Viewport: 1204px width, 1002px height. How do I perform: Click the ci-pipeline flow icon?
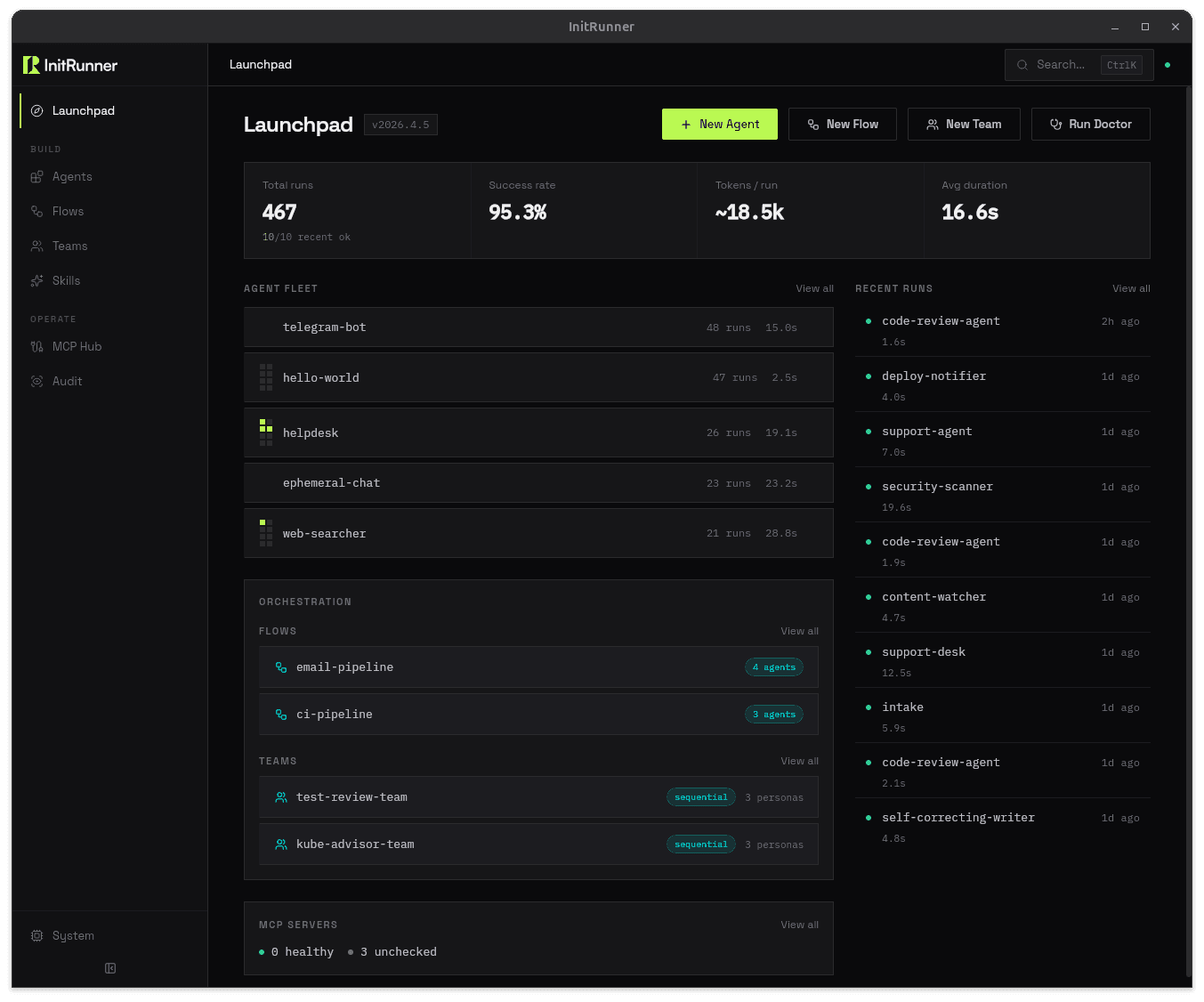(281, 715)
